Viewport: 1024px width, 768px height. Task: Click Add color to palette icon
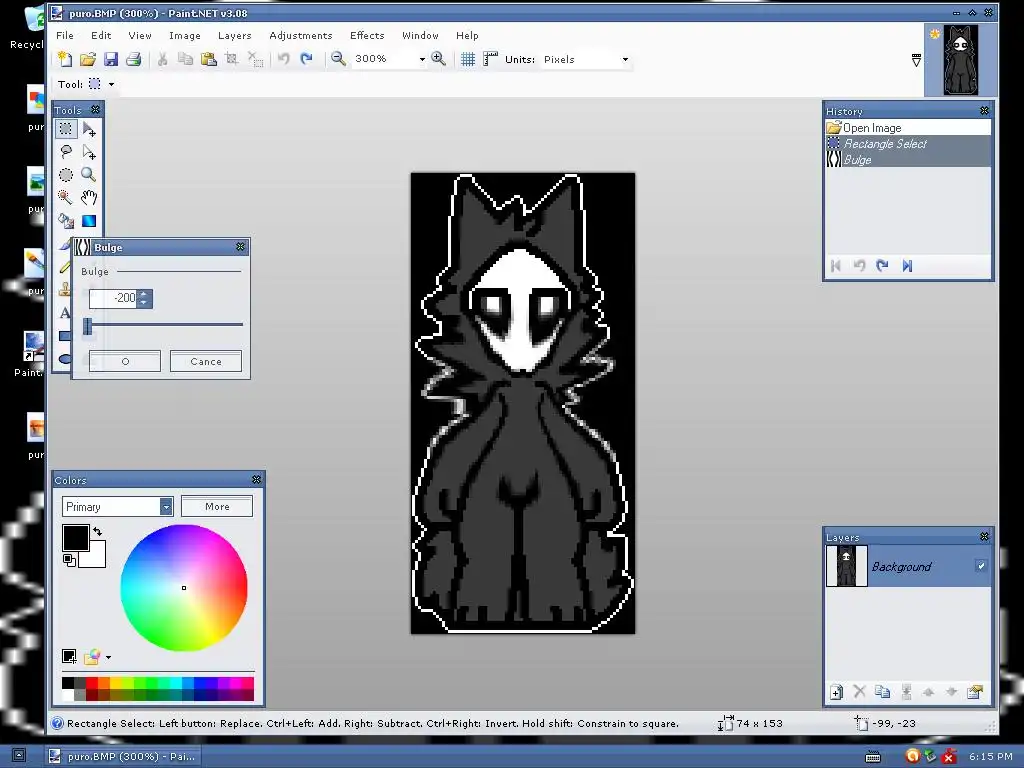(x=69, y=656)
